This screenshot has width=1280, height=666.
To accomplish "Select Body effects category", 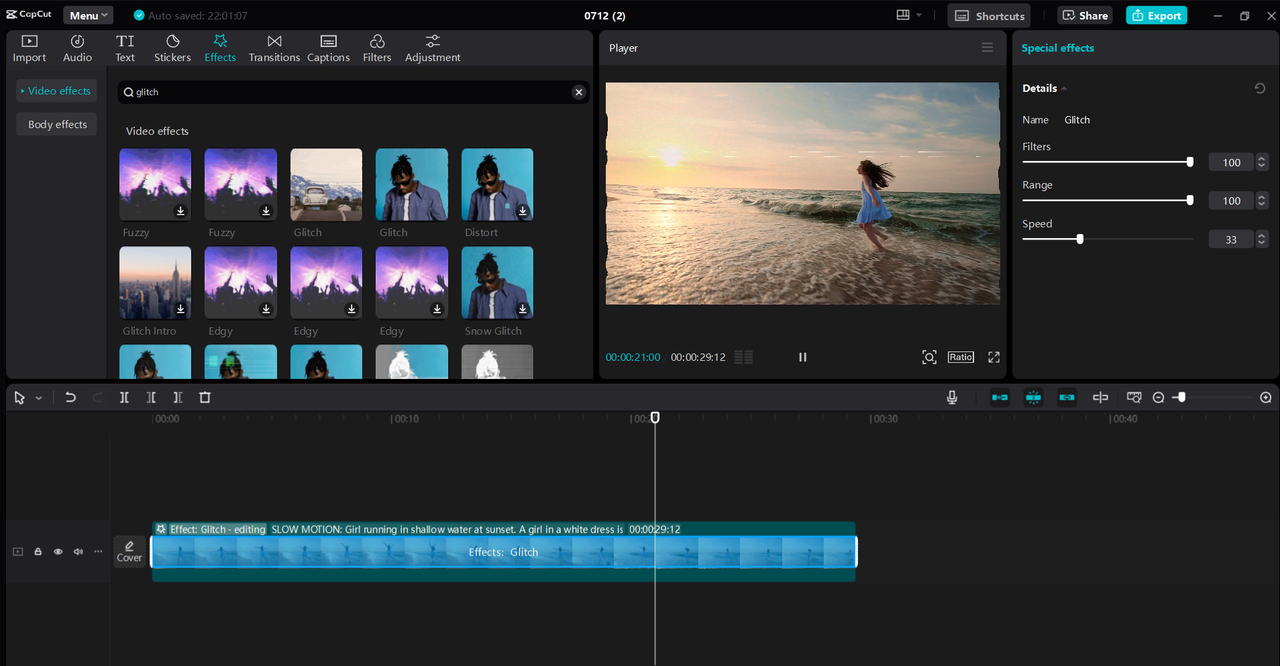I will click(x=57, y=125).
